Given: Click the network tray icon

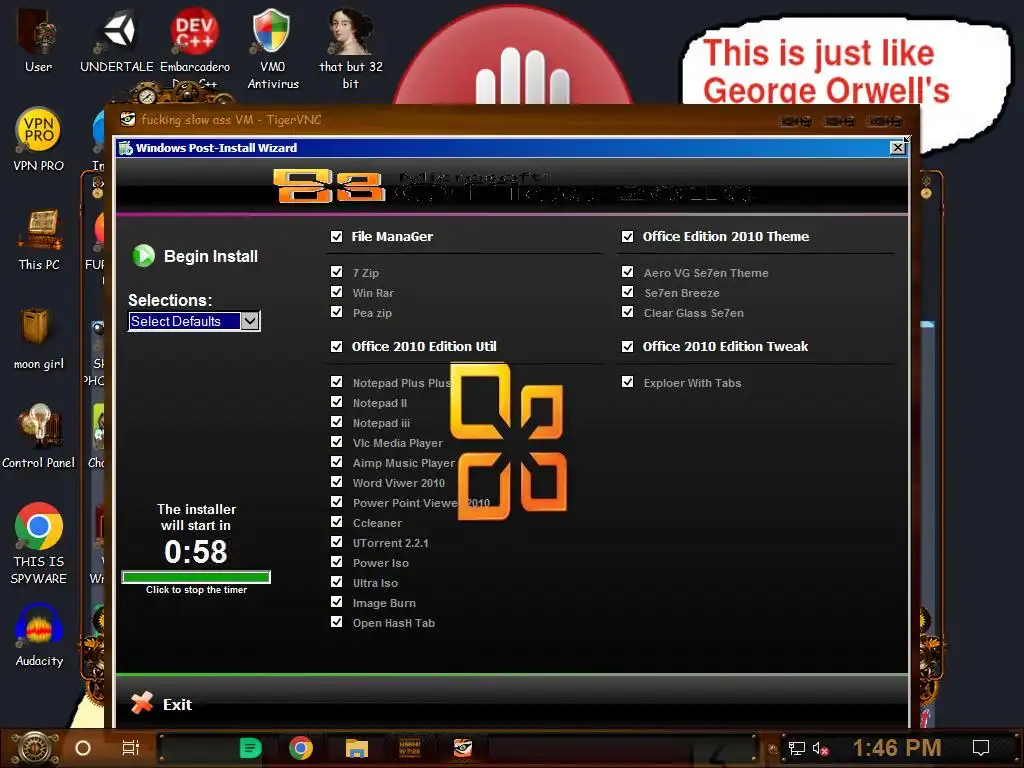Looking at the screenshot, I should (796, 748).
